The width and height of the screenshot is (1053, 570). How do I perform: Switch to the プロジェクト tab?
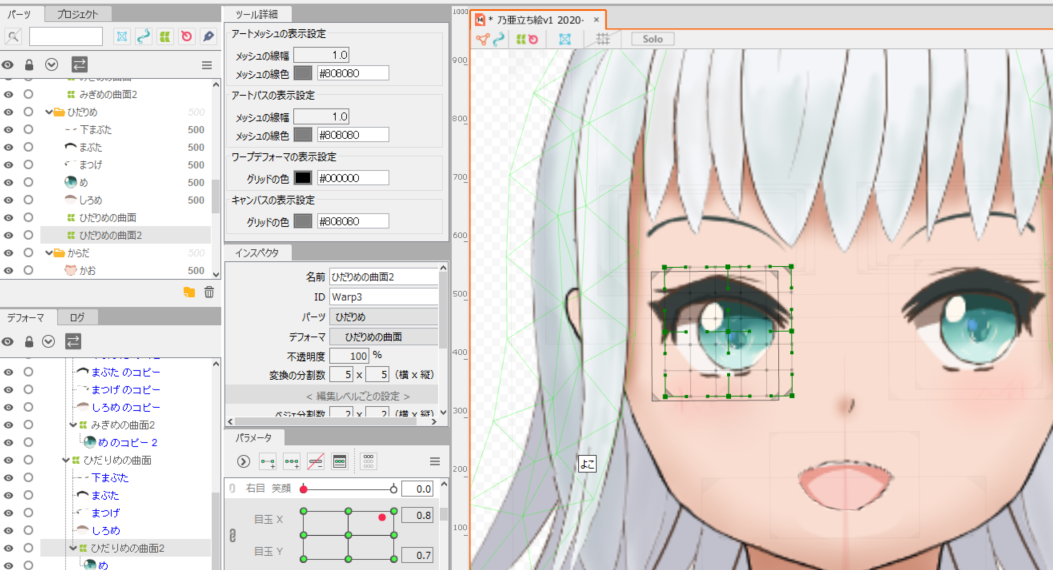(77, 14)
